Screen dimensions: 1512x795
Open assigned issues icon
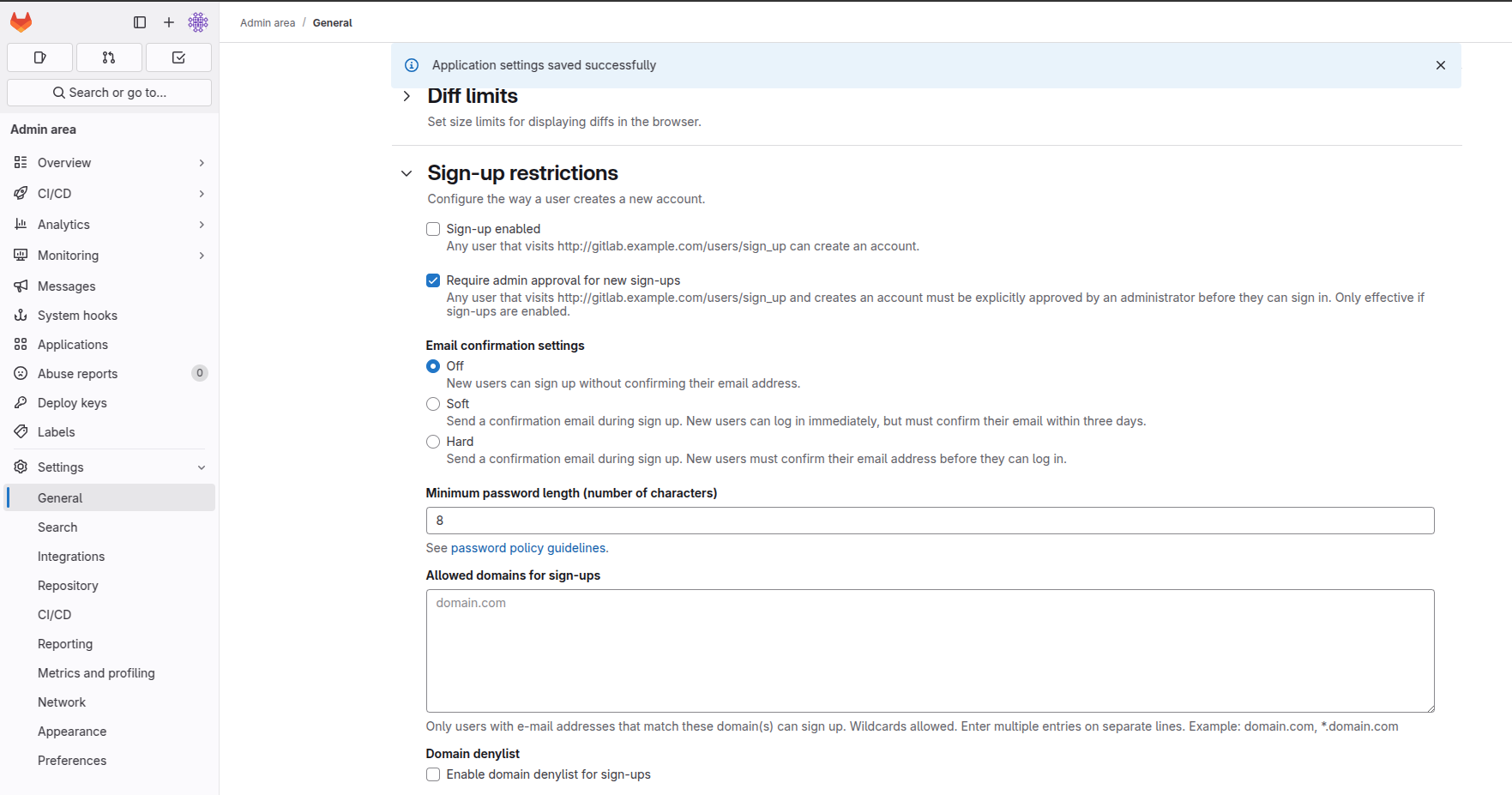click(39, 57)
